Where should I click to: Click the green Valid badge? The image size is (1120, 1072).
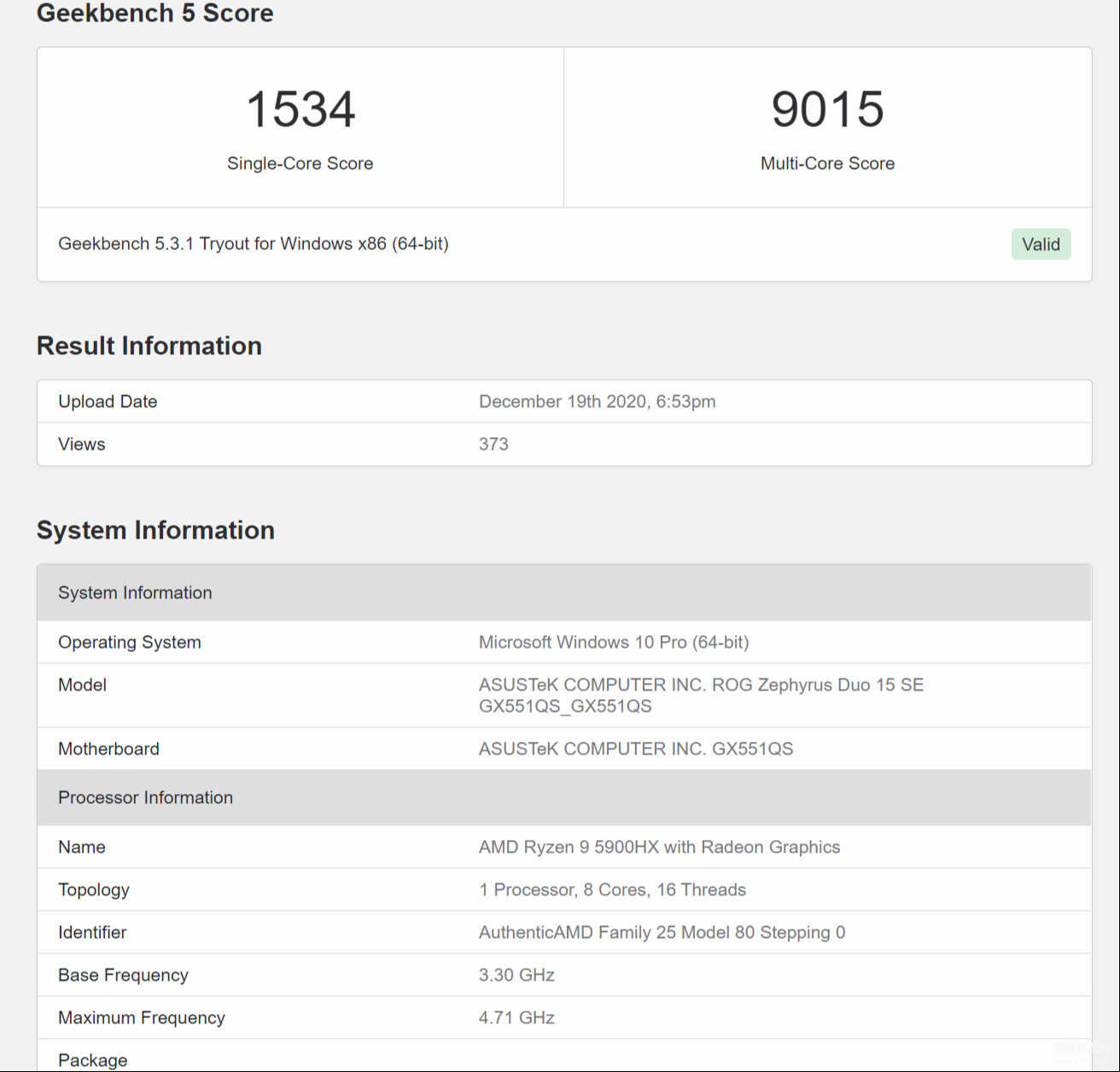coord(1041,244)
